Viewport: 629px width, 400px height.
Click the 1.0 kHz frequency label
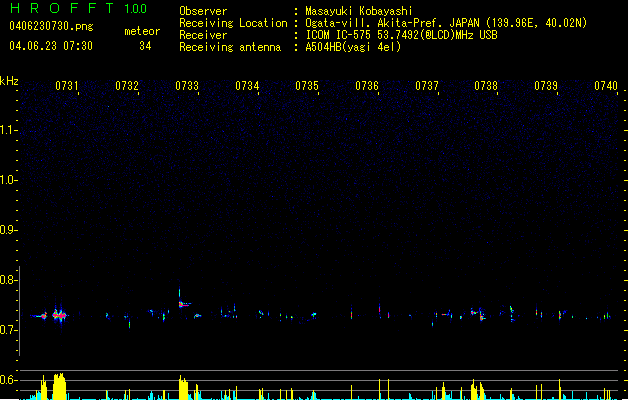coord(8,180)
